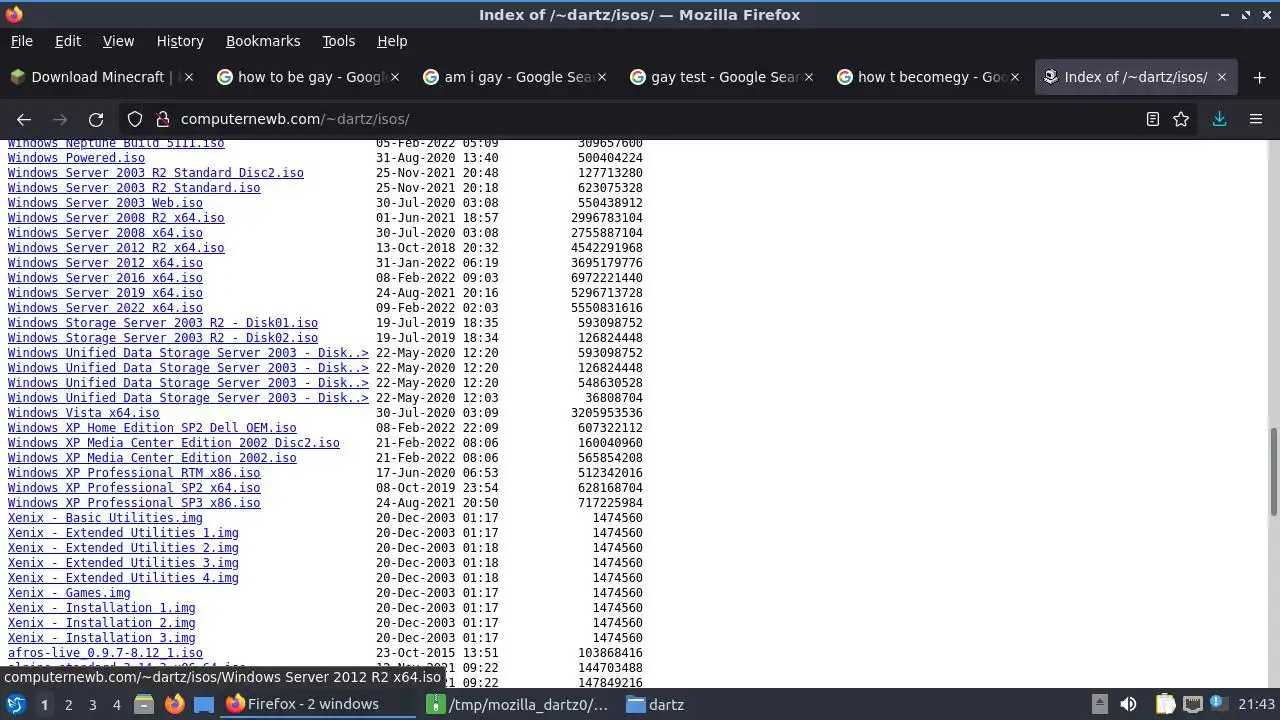Screen dimensions: 1280x720
Task: Open Windows Server 2012 R2 x64.iso link
Action: (116, 248)
